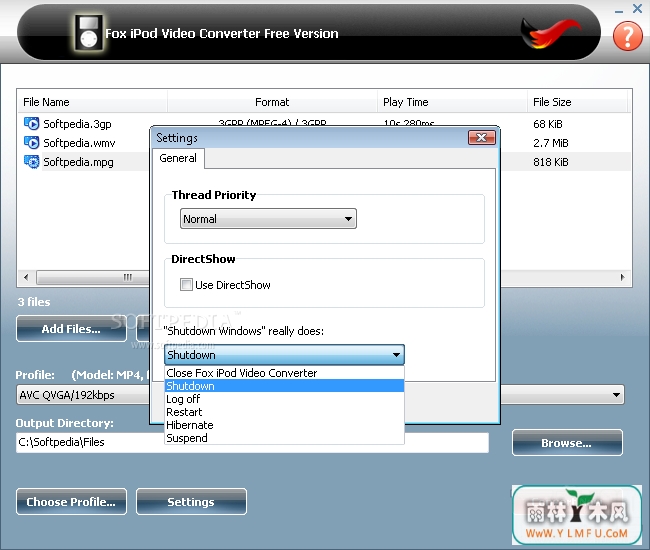Pick Suspend from the list
Viewport: 650px width, 550px height.
tap(284, 438)
